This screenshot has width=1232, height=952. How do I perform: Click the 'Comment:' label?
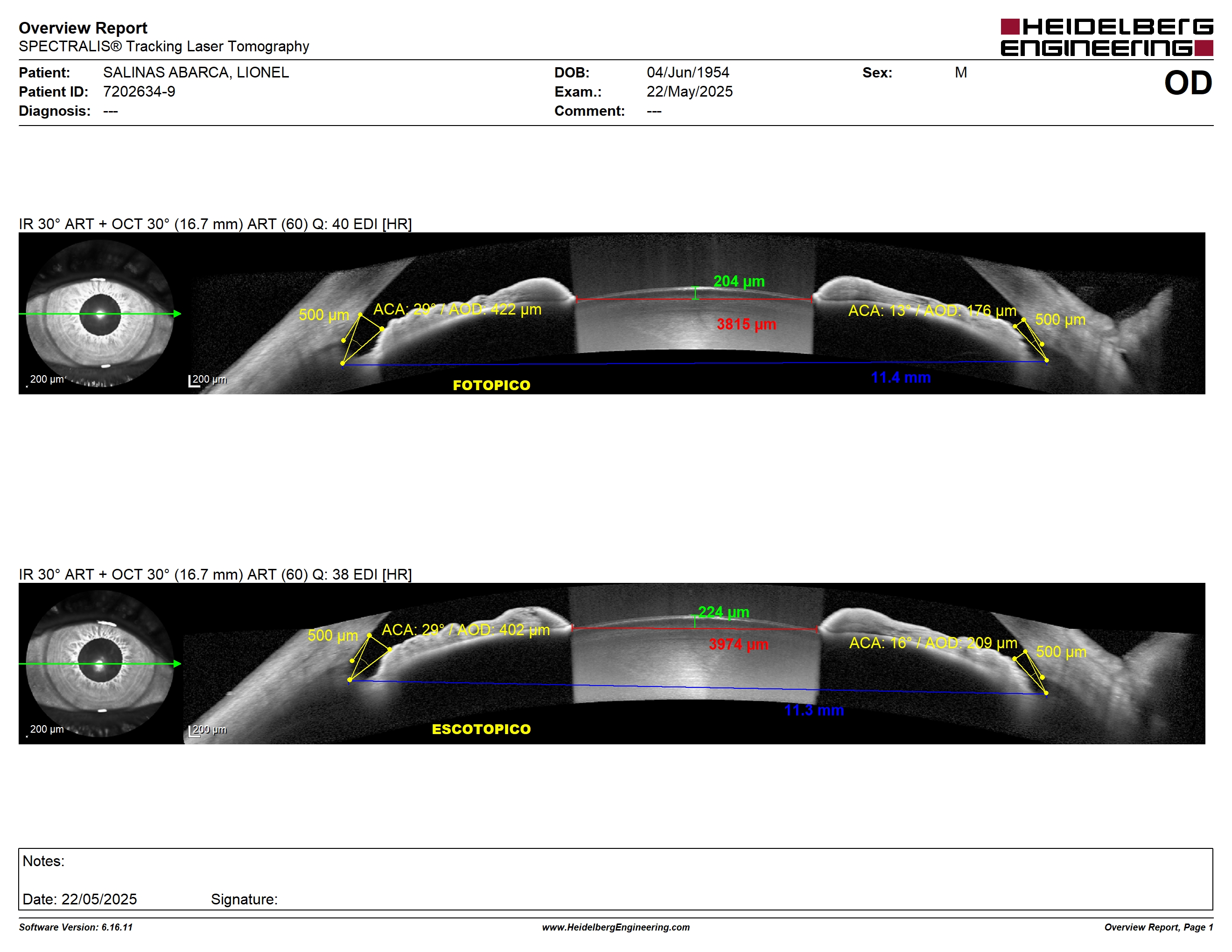pos(589,111)
